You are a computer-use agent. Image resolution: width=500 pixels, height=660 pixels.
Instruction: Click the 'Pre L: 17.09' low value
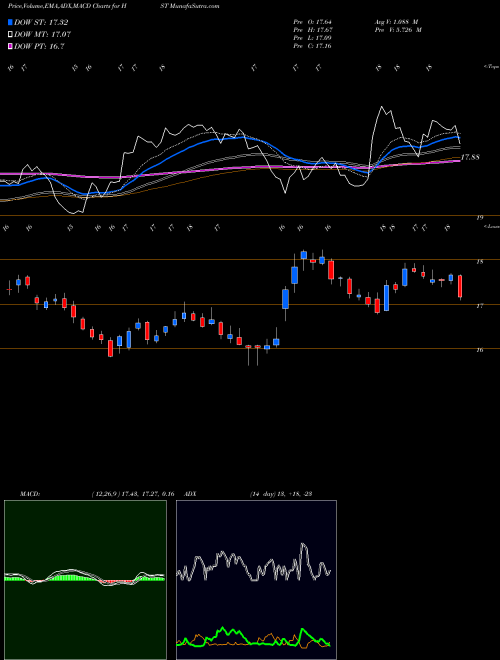313,38
